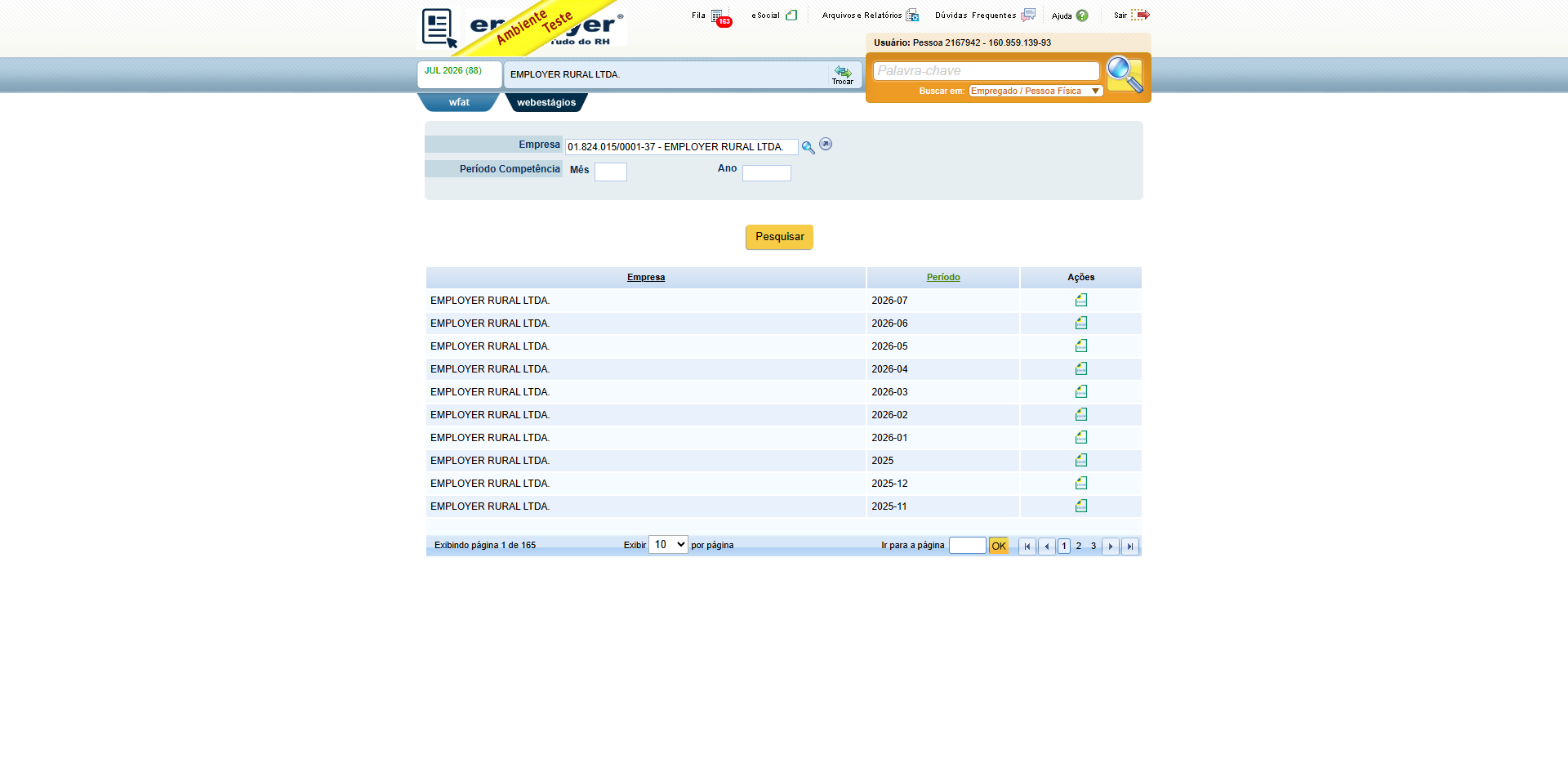Open document icon for period 2026-01

point(1081,437)
